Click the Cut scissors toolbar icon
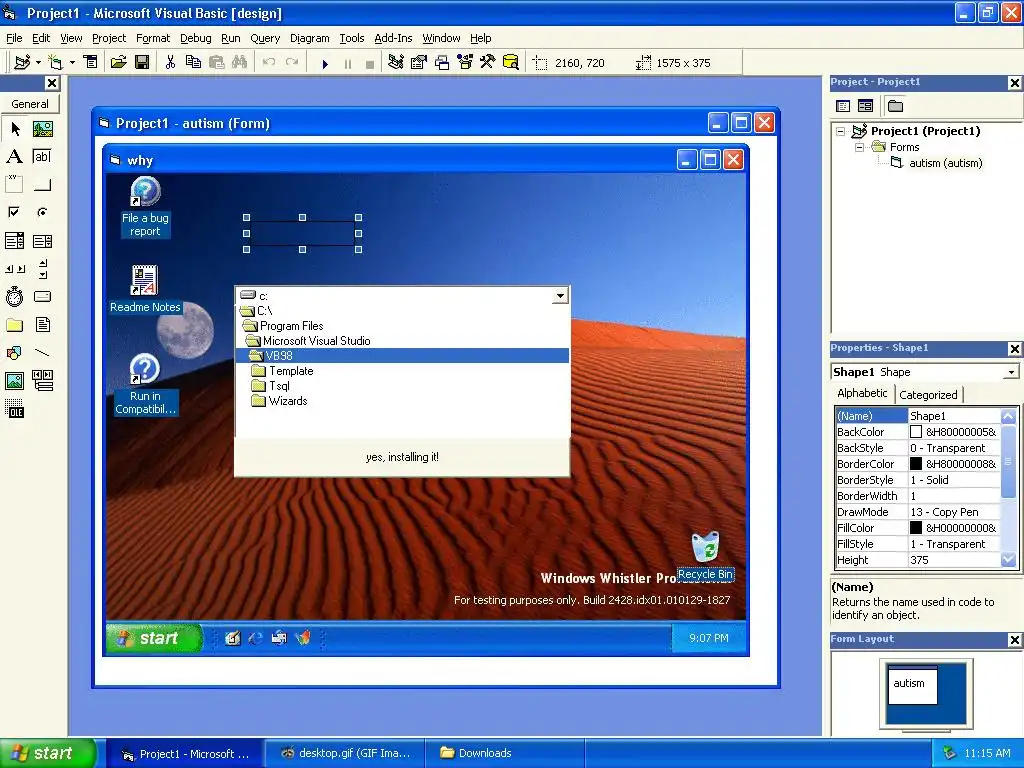The image size is (1024, 768). pyautogui.click(x=170, y=63)
